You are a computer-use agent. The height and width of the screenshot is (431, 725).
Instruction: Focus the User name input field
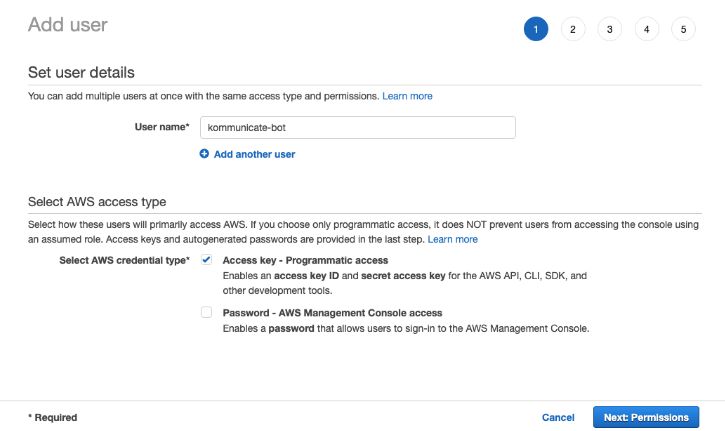(x=357, y=127)
